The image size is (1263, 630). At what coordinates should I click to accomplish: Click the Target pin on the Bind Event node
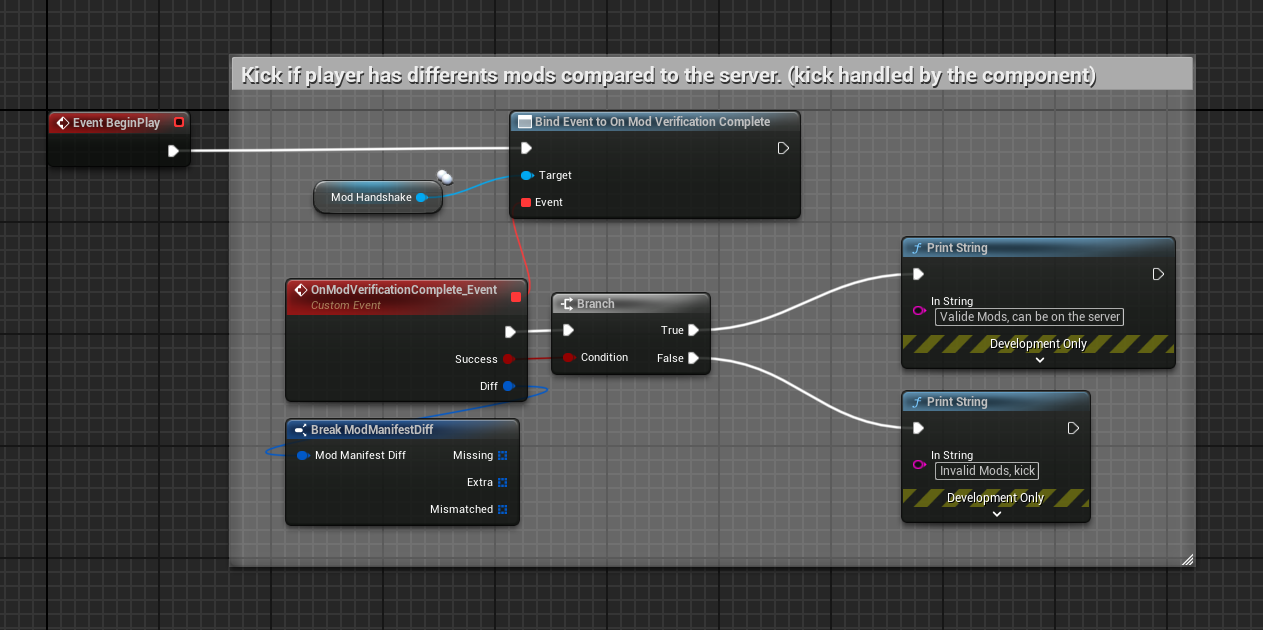527,175
